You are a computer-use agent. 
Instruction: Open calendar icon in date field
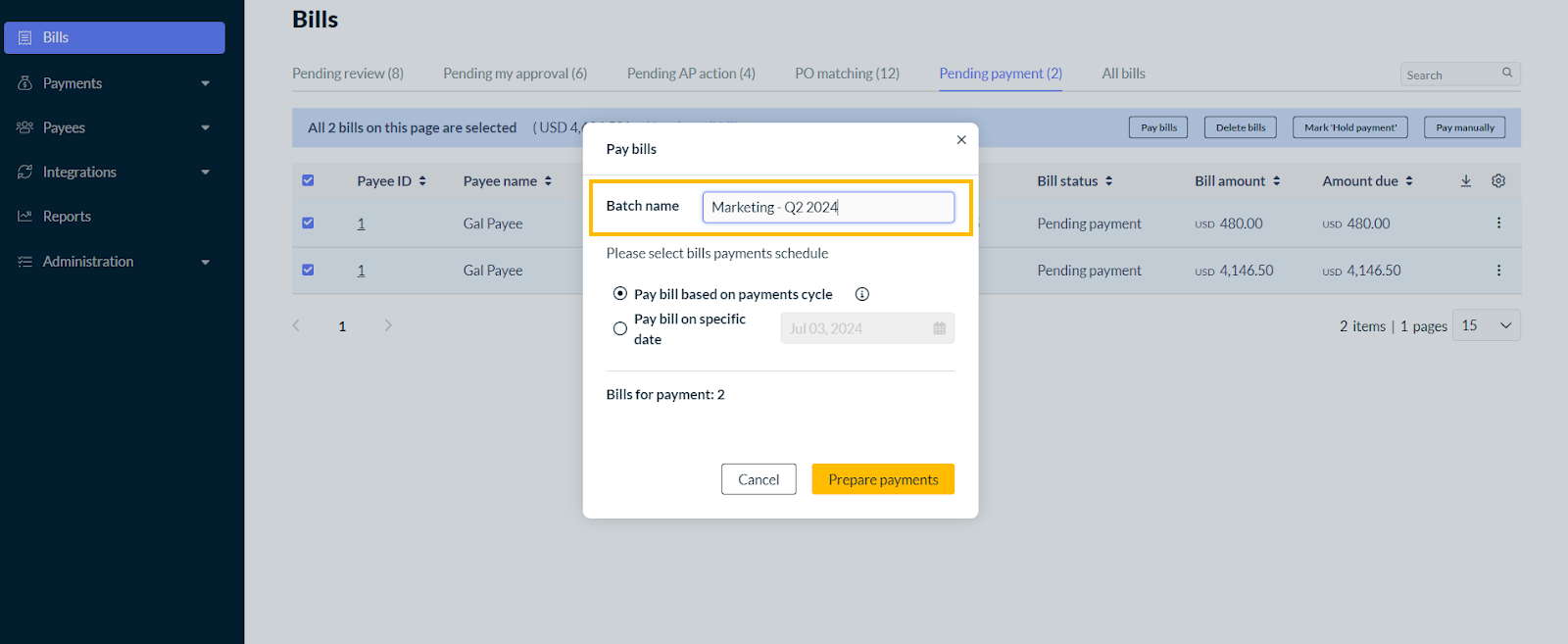point(939,328)
